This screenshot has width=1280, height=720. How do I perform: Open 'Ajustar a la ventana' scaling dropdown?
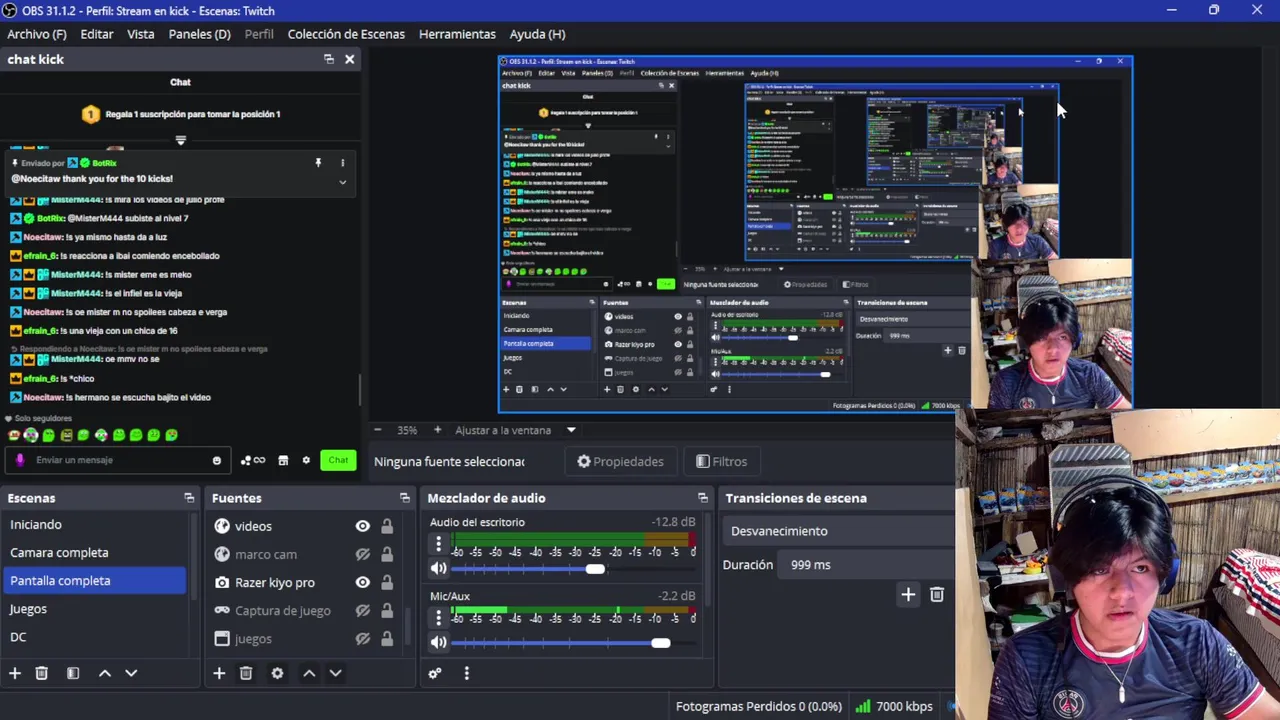coord(515,430)
